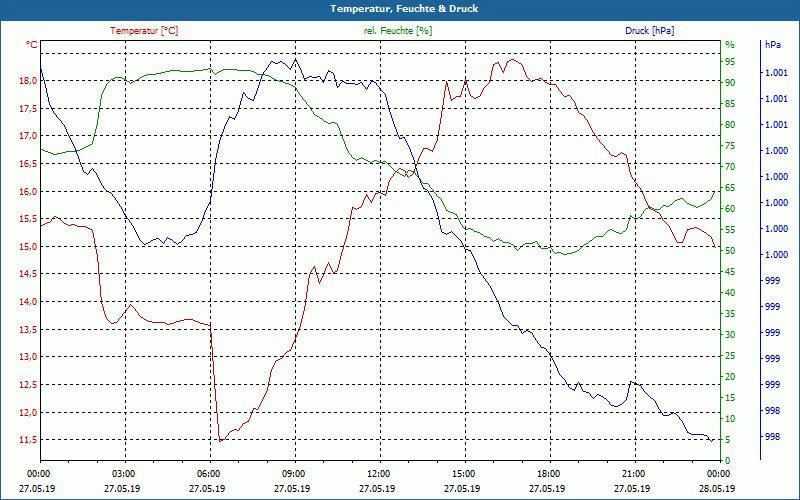This screenshot has height=500, width=800.
Task: Click the '21:00' time axis label
Action: coord(633,474)
